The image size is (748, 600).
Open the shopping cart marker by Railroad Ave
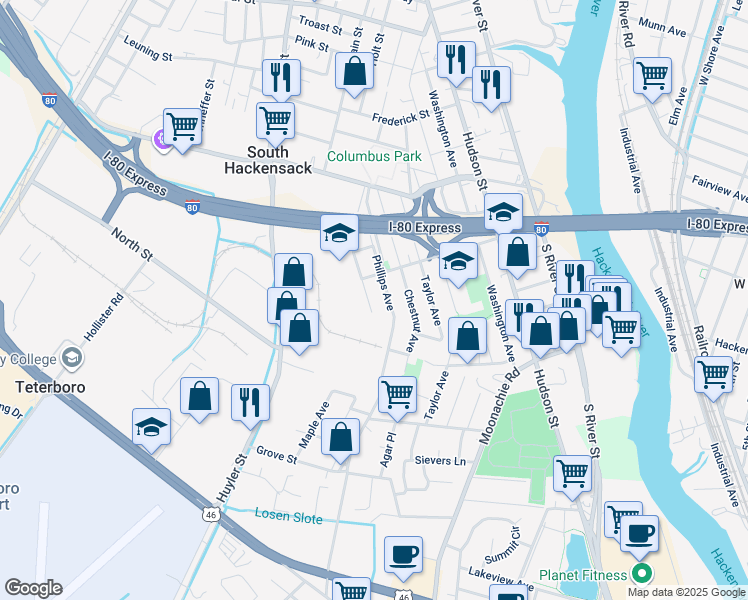click(713, 375)
